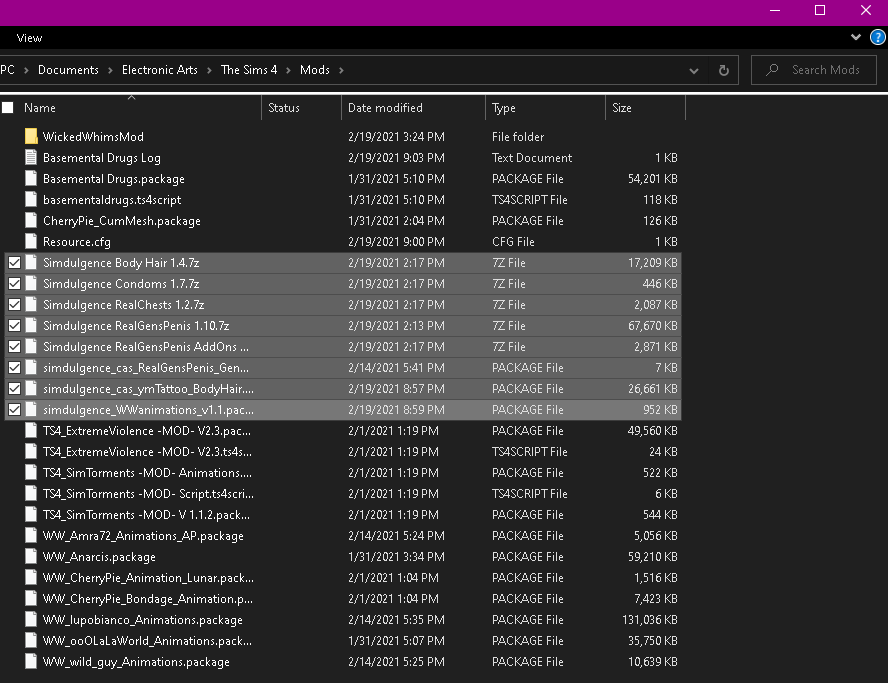Select TS4_SimTorments Animations package name

[147, 473]
